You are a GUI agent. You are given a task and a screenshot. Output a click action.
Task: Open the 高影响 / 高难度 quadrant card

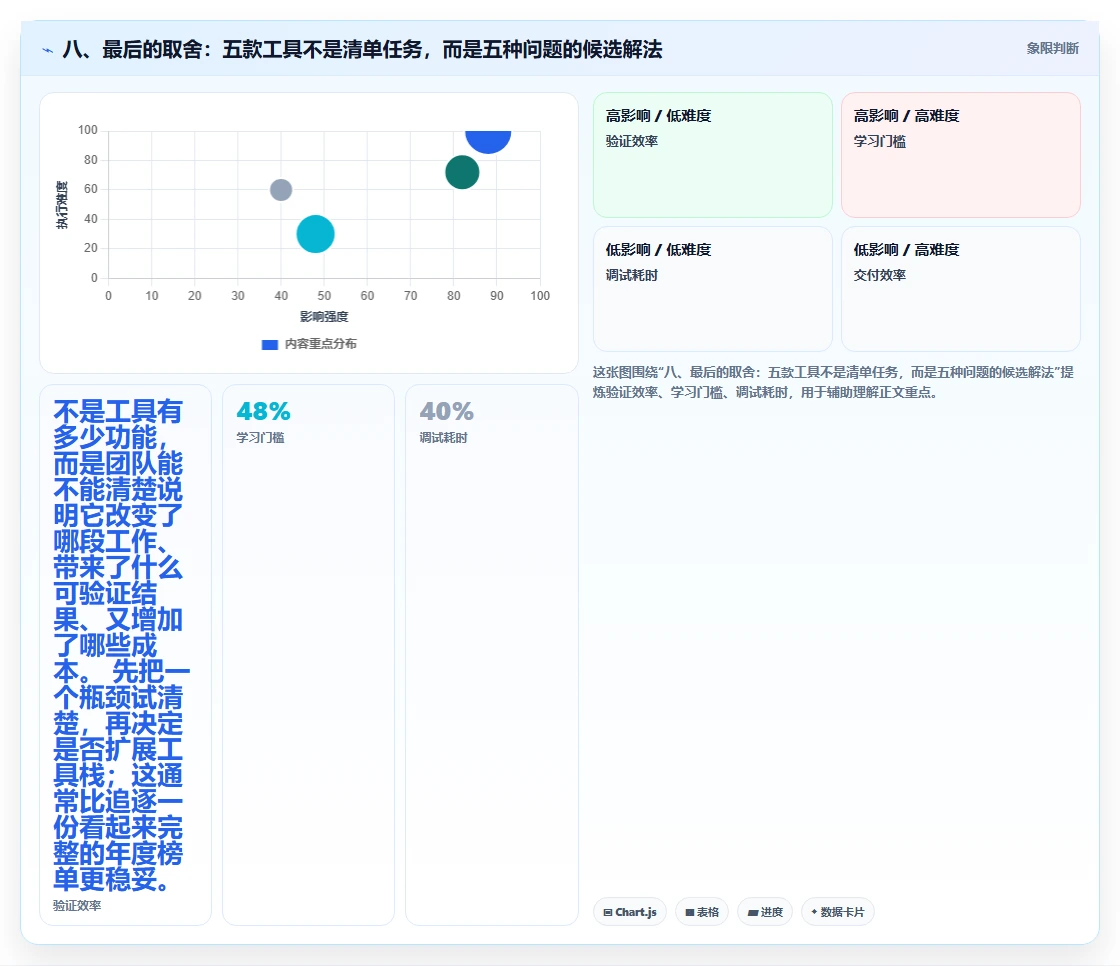pyautogui.click(x=960, y=155)
